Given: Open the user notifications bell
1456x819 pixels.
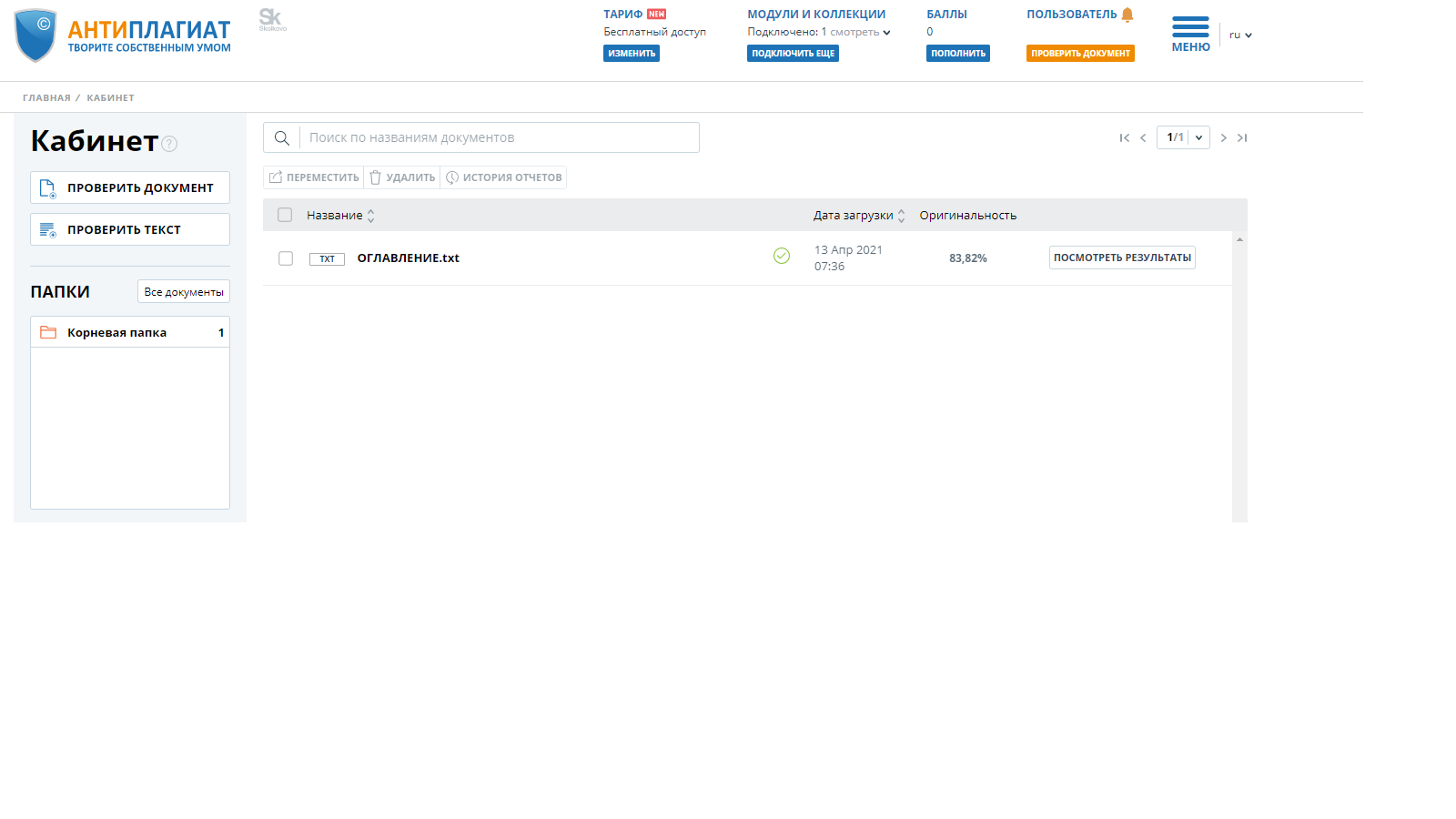Looking at the screenshot, I should point(1127,15).
